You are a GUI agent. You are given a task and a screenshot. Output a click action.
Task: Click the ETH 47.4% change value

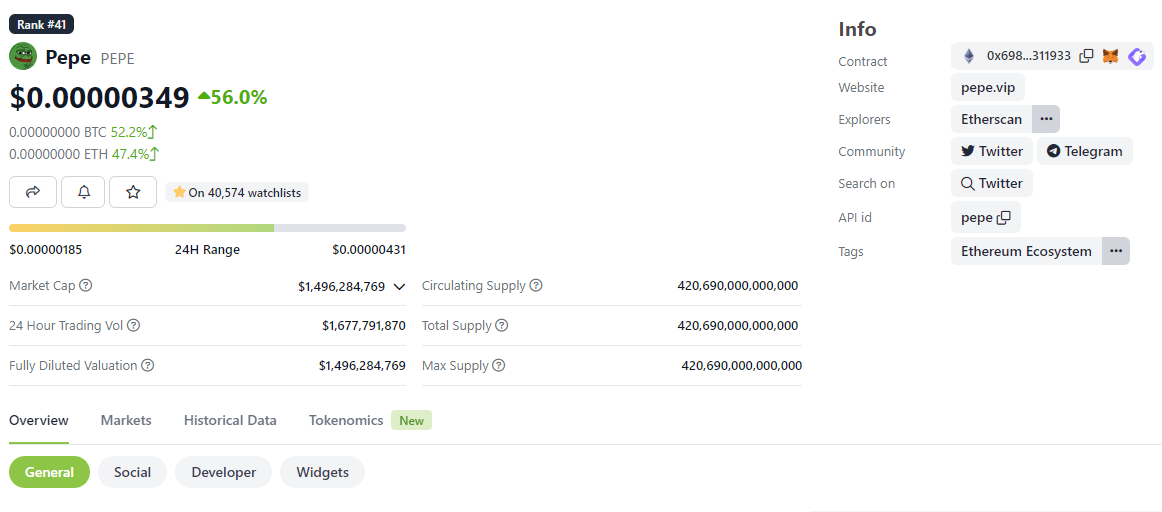pyautogui.click(x=136, y=154)
